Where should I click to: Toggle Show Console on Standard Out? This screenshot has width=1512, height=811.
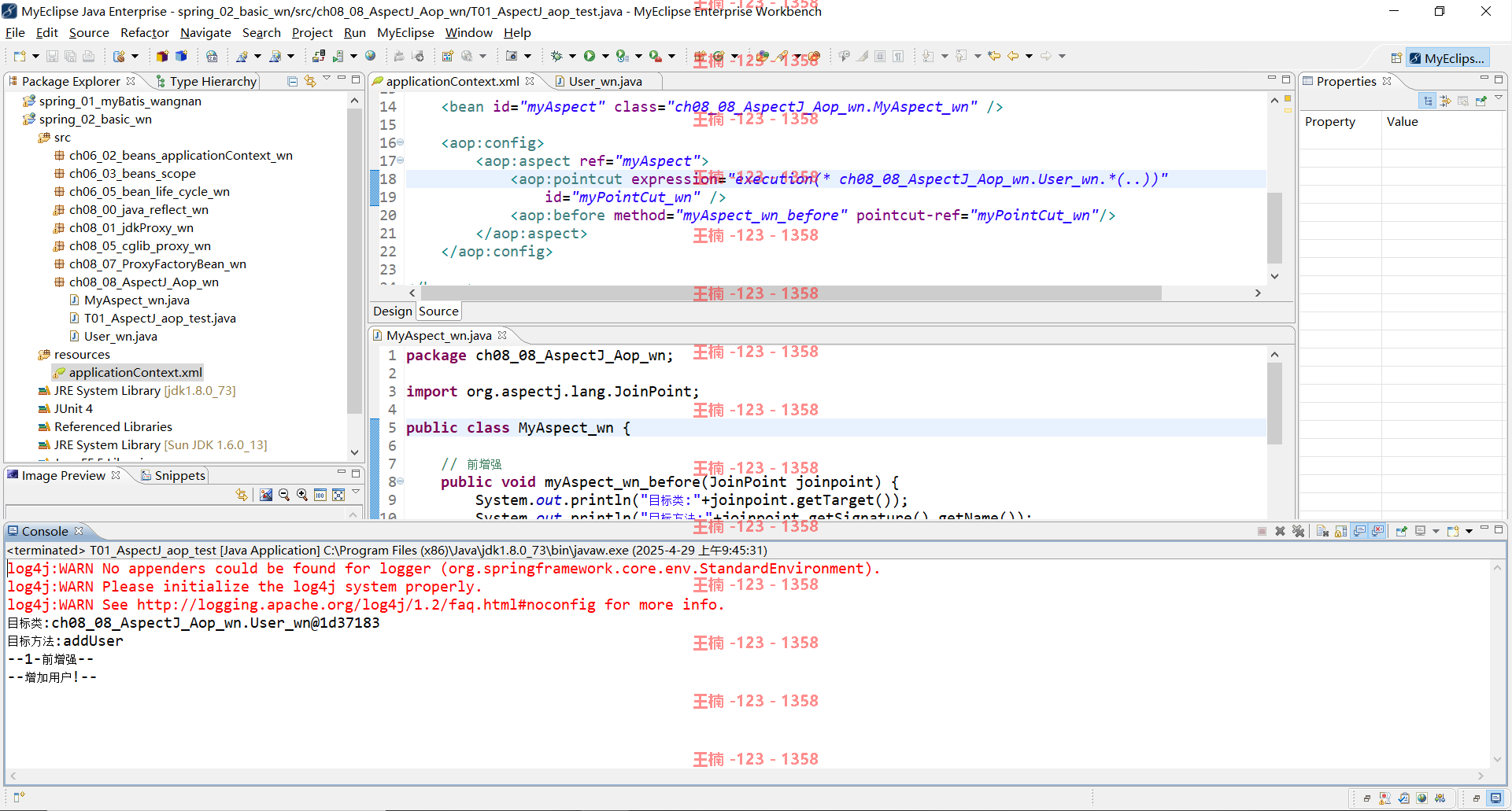coord(1359,531)
